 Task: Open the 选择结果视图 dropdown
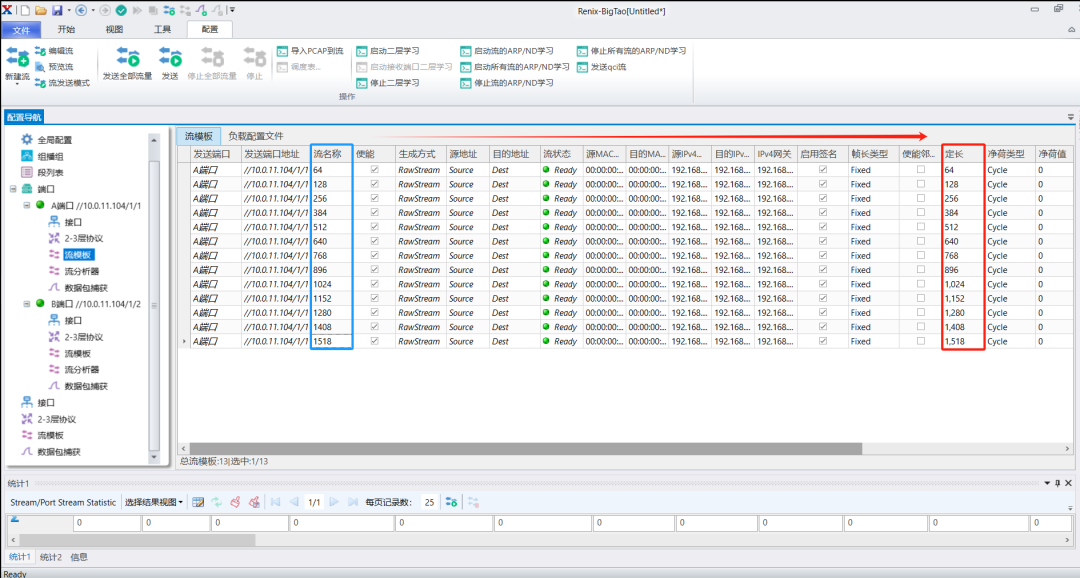tap(153, 502)
